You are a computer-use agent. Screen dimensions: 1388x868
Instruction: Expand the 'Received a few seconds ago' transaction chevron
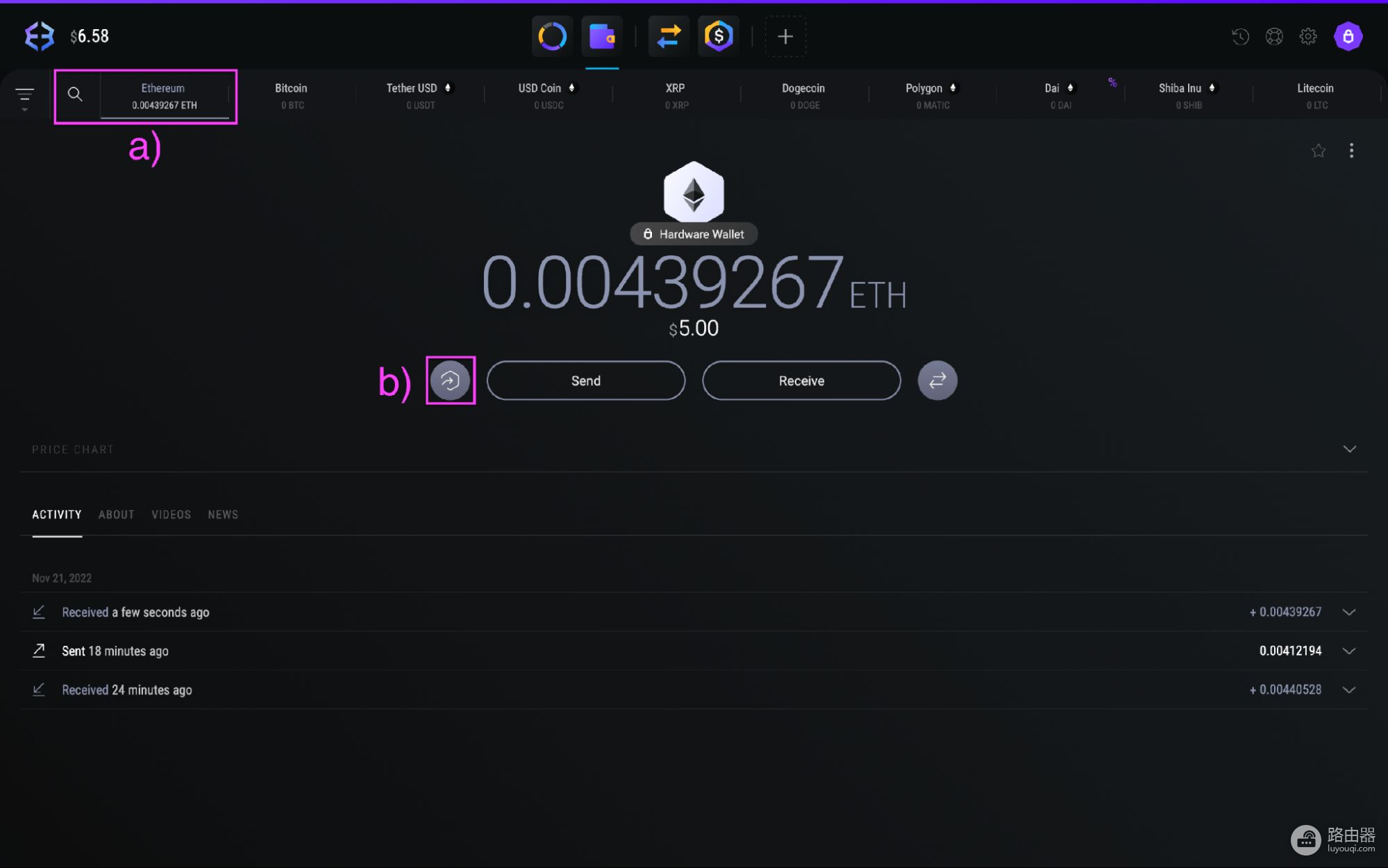click(1348, 612)
